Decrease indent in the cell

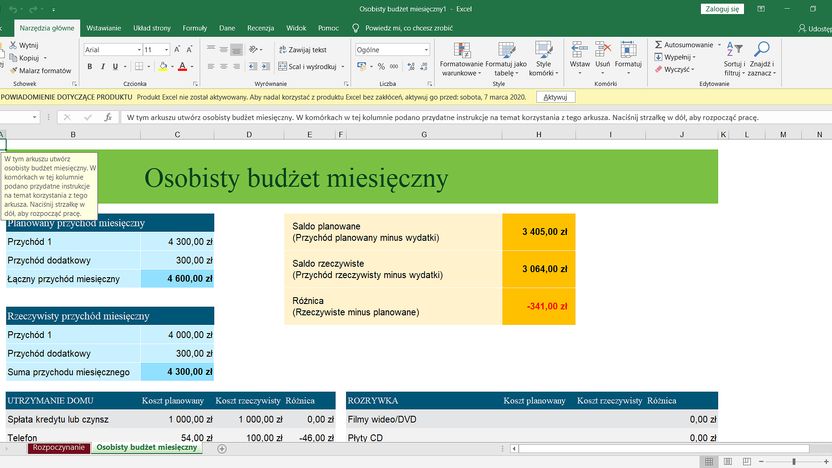253,66
